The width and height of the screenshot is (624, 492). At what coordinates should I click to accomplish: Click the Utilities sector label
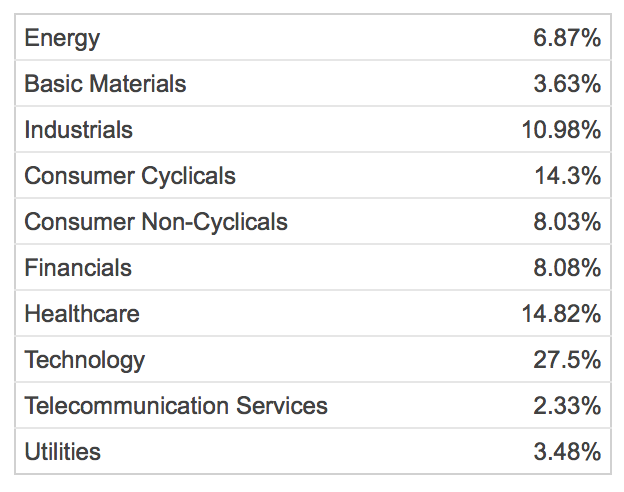point(62,451)
